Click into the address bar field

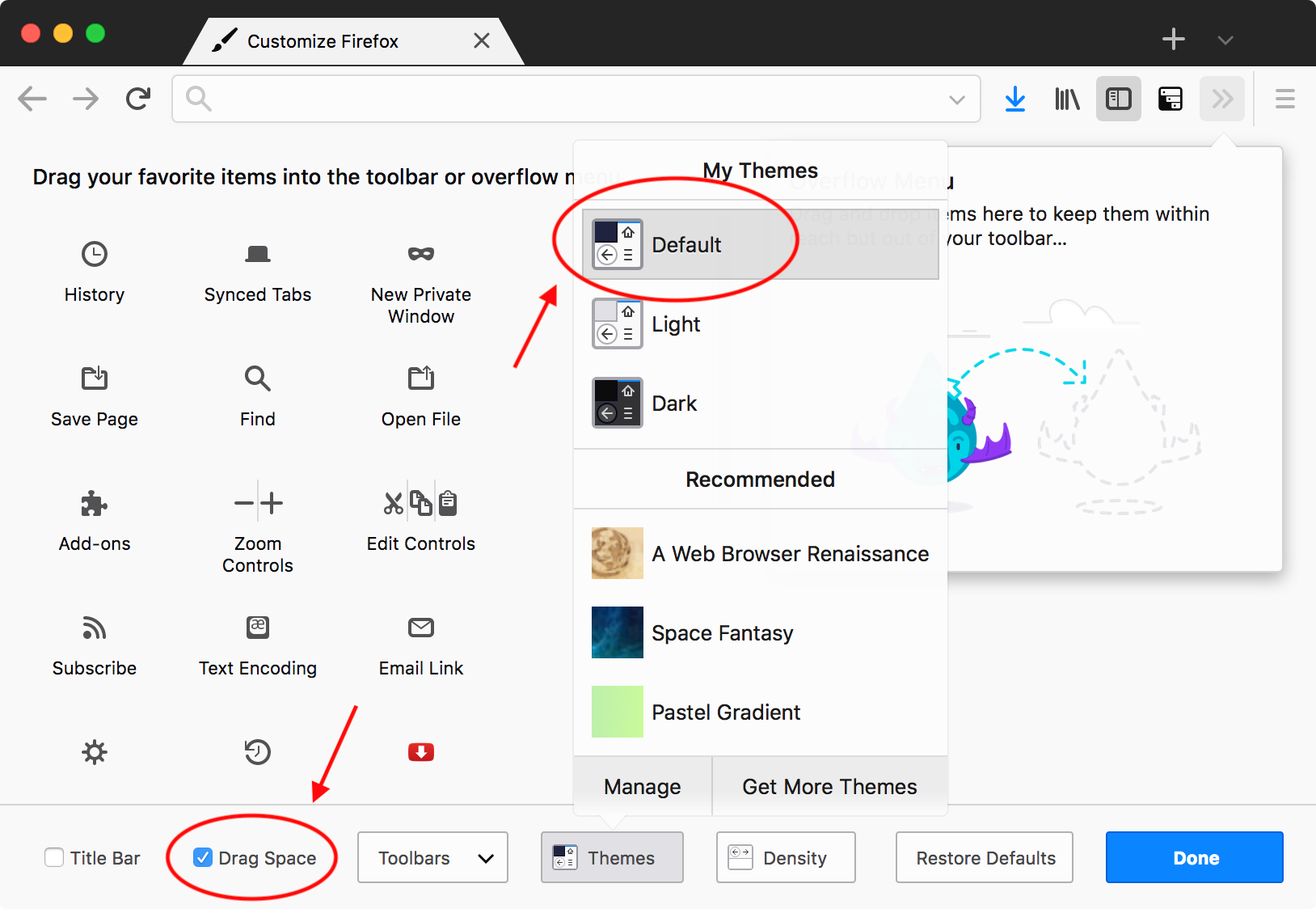point(576,99)
